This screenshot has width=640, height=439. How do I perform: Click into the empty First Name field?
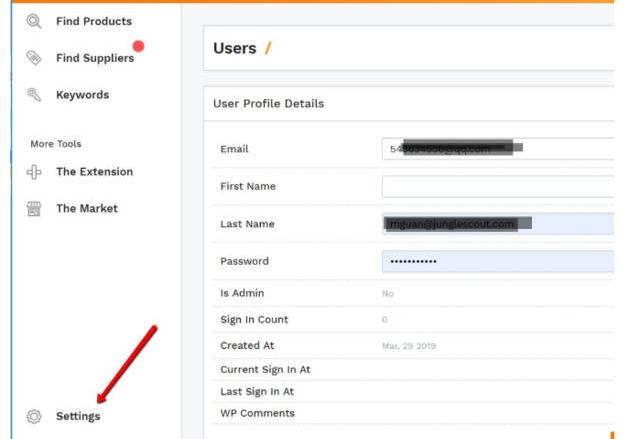pyautogui.click(x=497, y=186)
